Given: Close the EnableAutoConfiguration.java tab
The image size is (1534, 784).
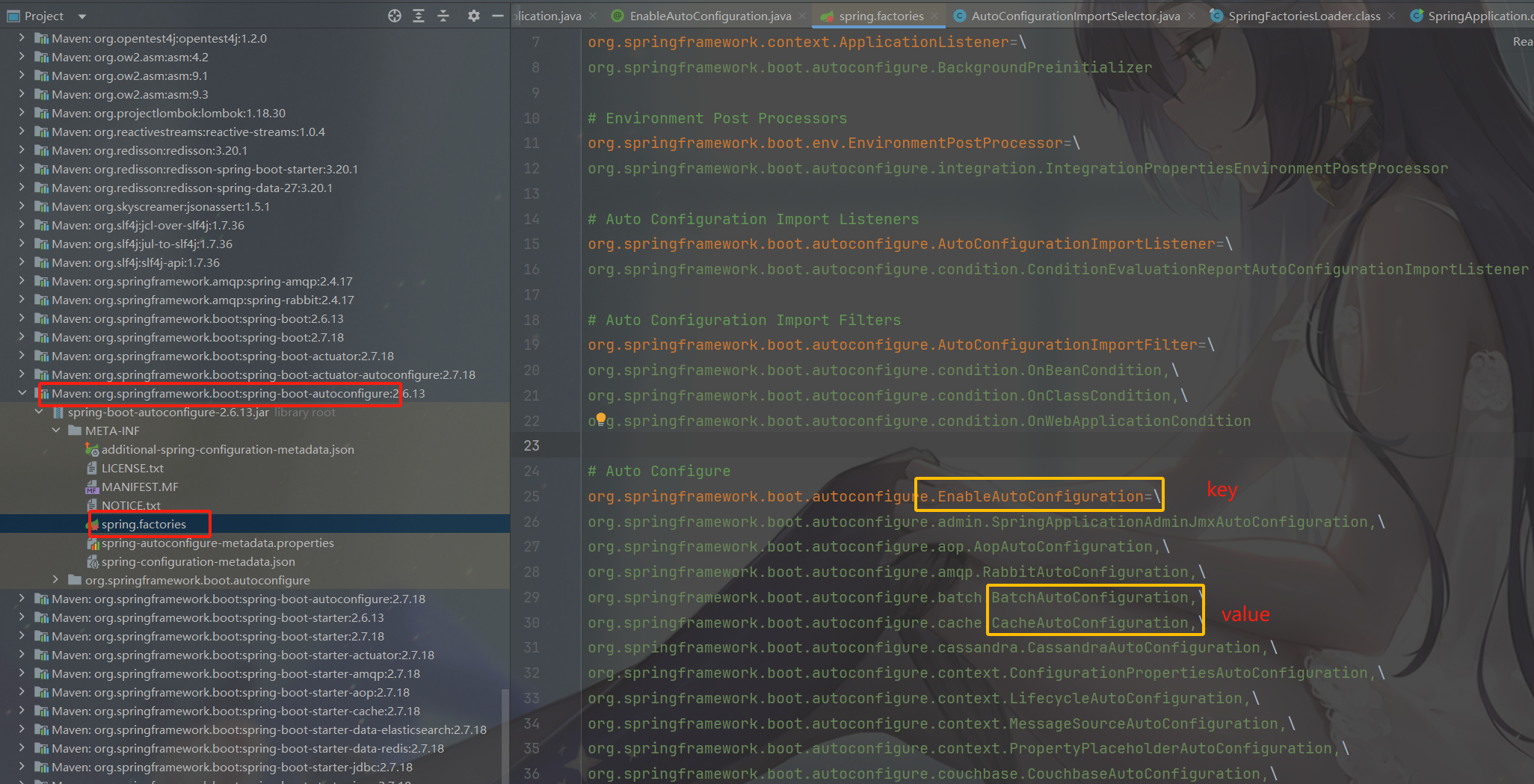Looking at the screenshot, I should (x=802, y=16).
